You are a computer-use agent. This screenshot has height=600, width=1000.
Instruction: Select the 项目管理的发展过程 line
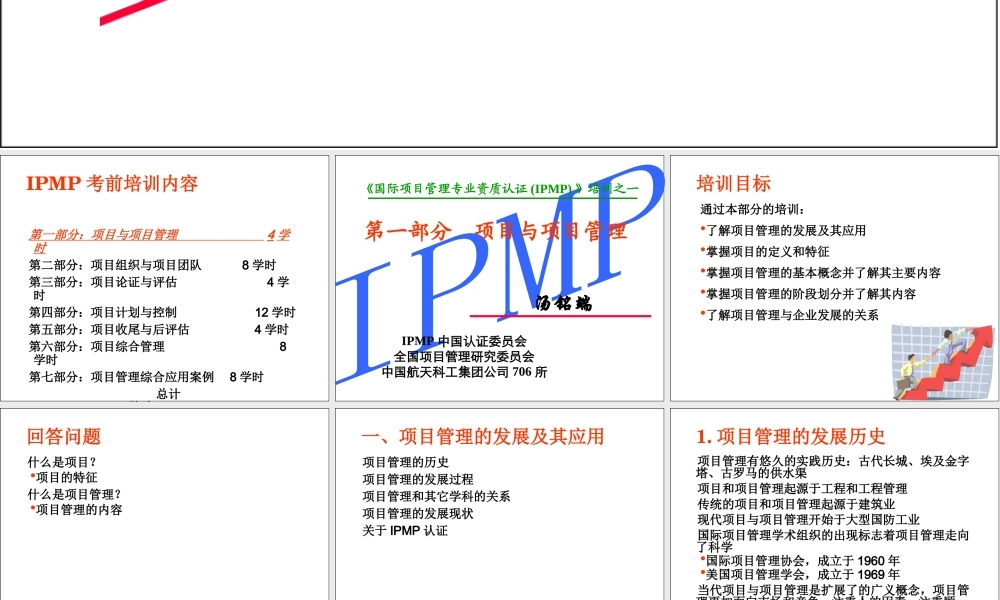pos(418,479)
